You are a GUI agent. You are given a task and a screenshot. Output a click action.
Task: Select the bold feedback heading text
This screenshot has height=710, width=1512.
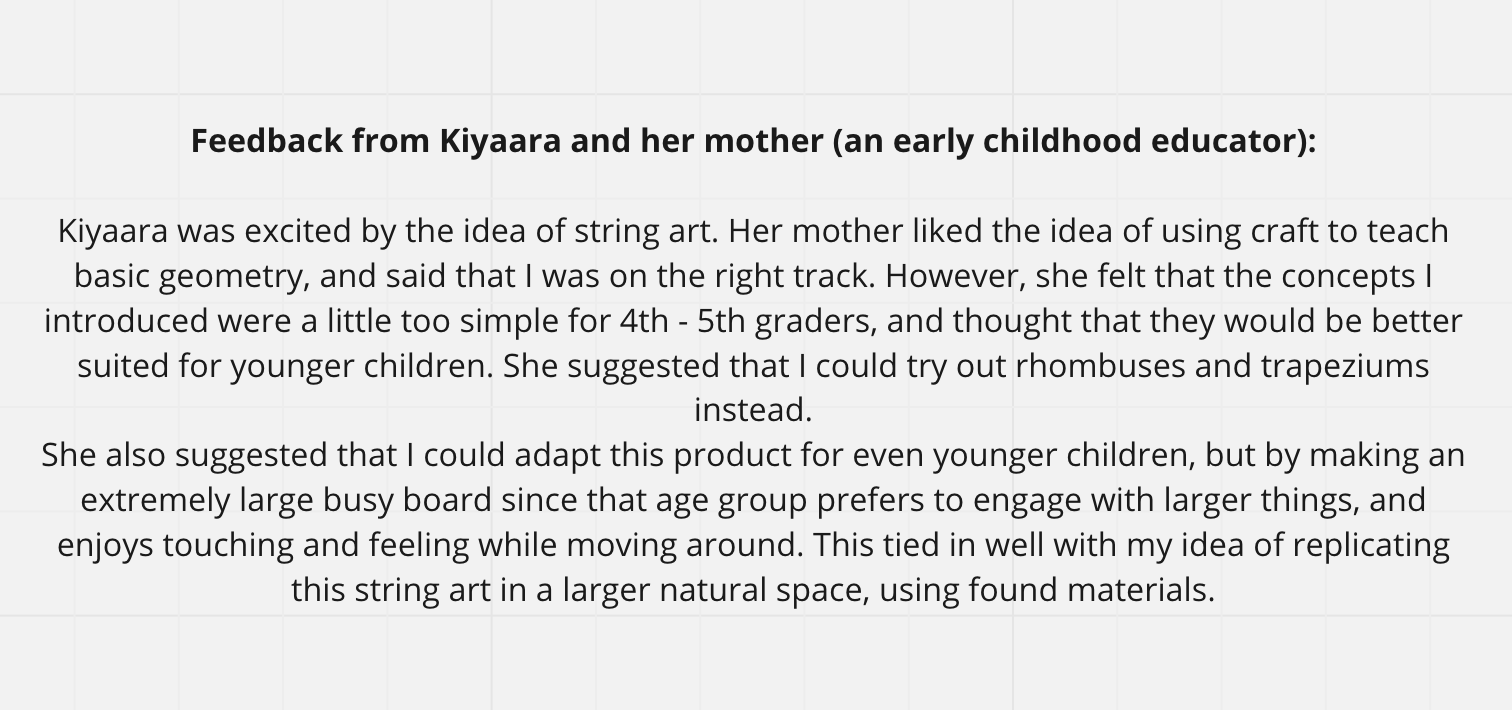point(753,141)
